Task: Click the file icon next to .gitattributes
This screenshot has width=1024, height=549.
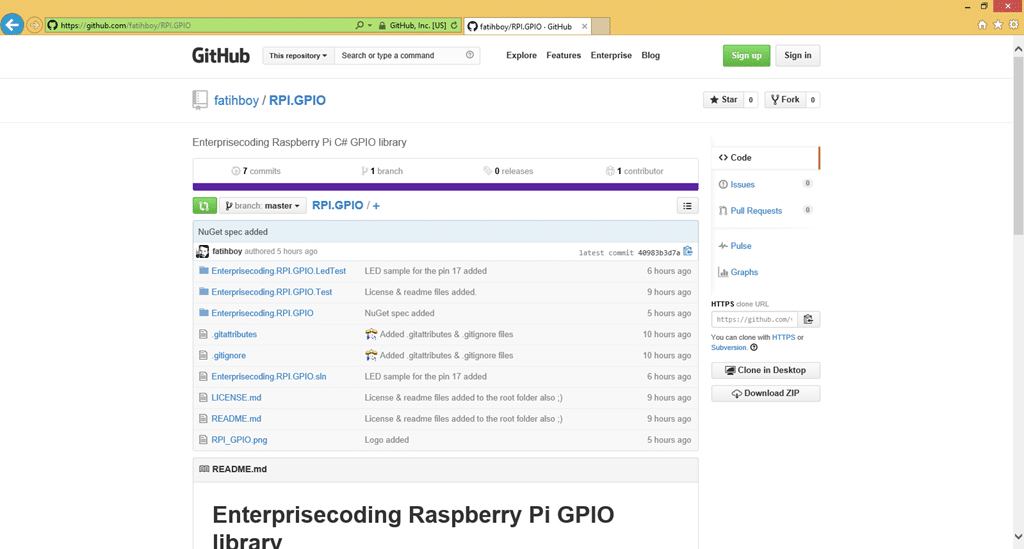Action: pyautogui.click(x=203, y=334)
